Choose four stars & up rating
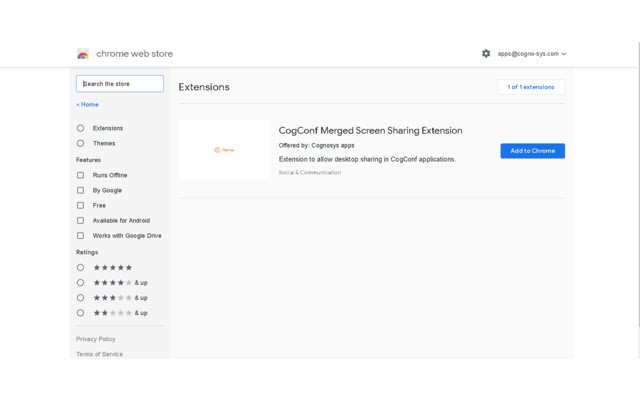Image resolution: width=640 pixels, height=400 pixels. tap(80, 282)
